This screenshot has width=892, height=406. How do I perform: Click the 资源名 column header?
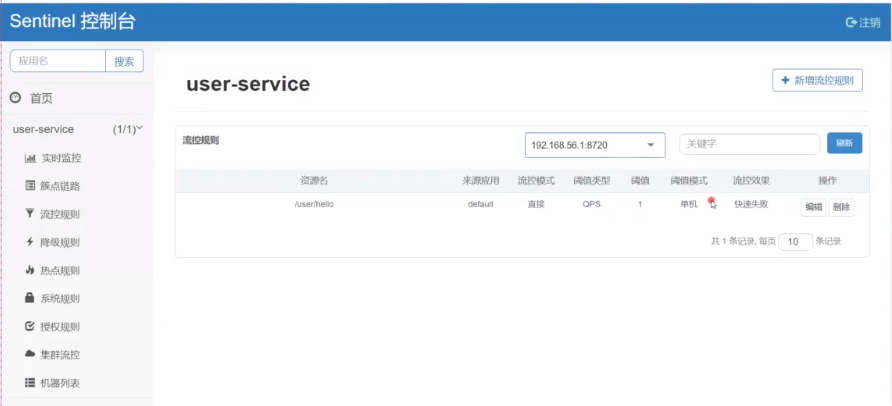(x=314, y=181)
